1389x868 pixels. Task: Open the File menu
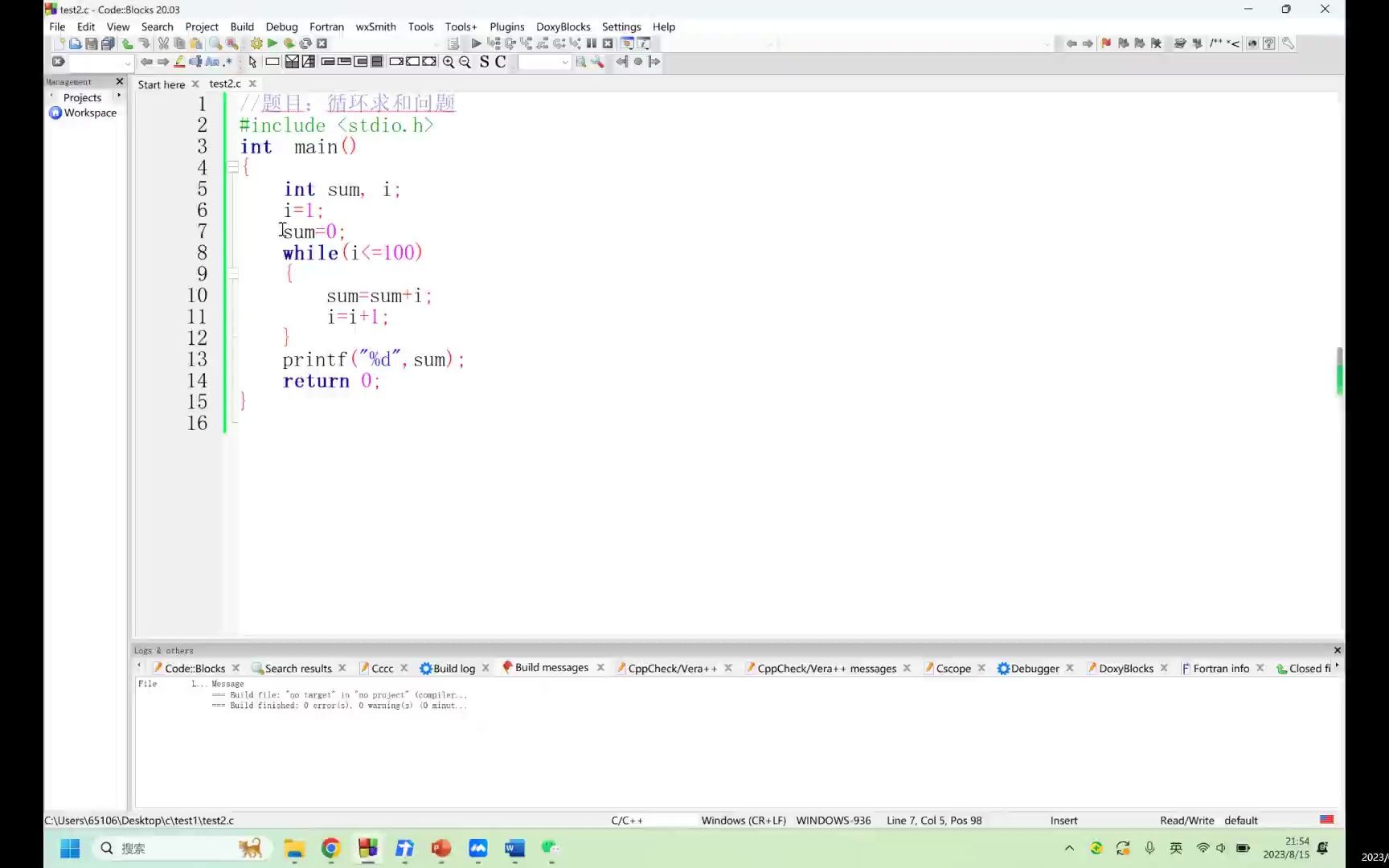tap(57, 27)
